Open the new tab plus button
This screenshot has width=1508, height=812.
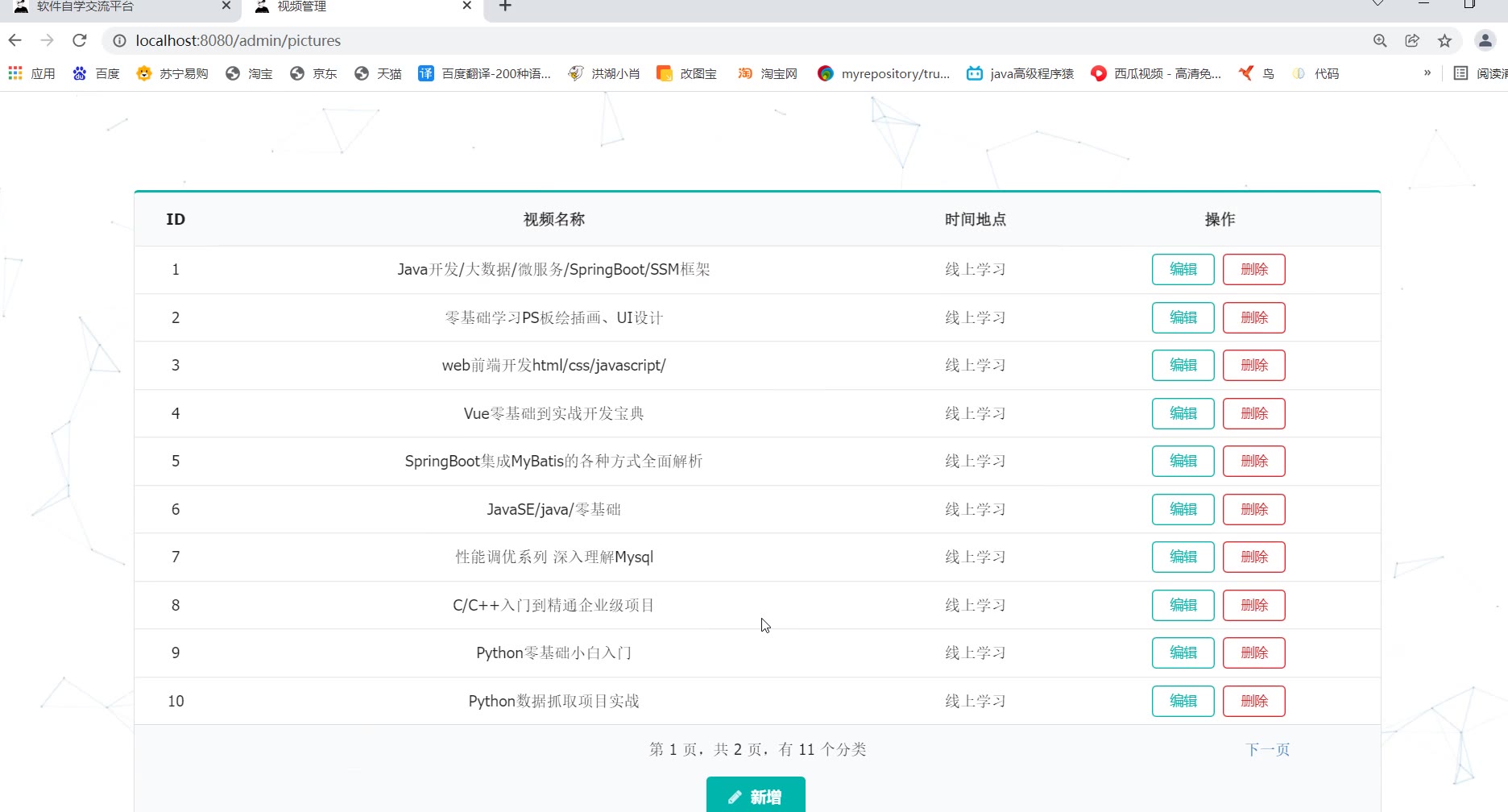point(505,6)
